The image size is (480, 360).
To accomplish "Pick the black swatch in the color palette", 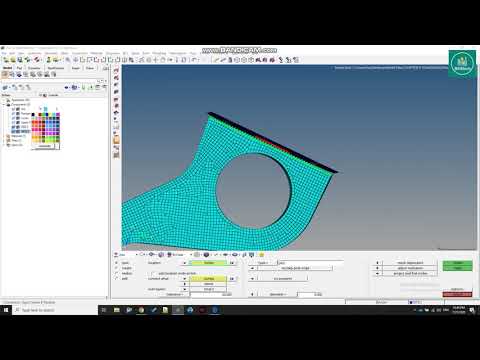I will pos(33,115).
